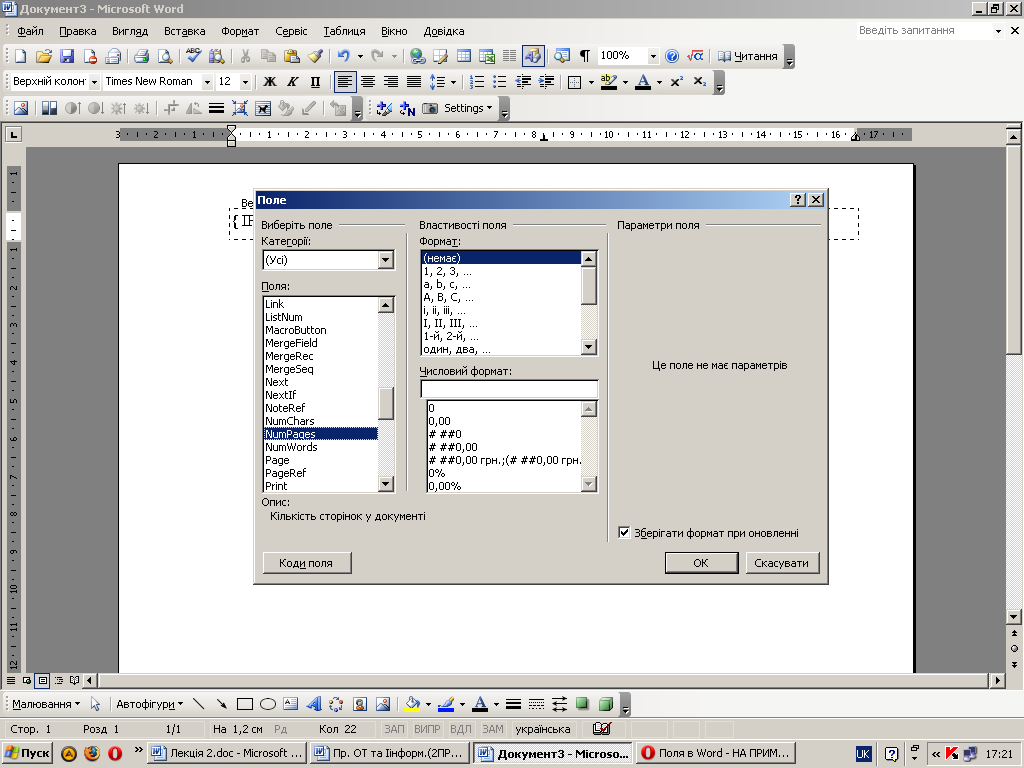Click the Insert WordArt icon in Drawing toolbar
Image resolution: width=1024 pixels, height=768 pixels.
click(x=313, y=704)
